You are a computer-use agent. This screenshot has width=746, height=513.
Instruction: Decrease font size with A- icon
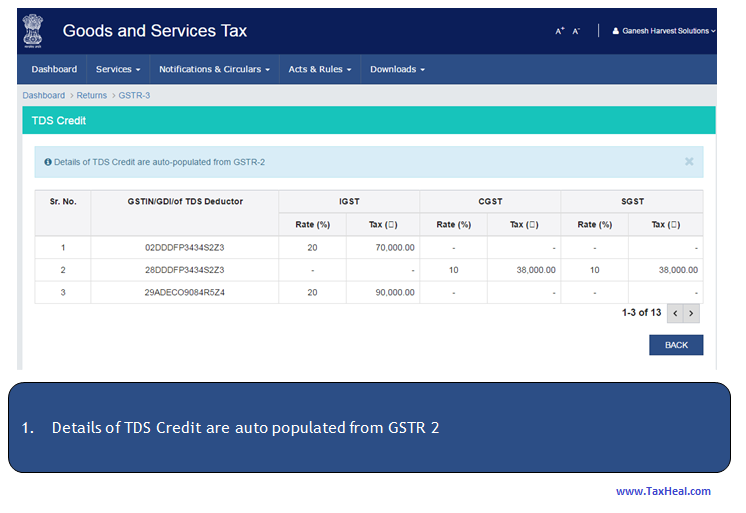point(576,32)
